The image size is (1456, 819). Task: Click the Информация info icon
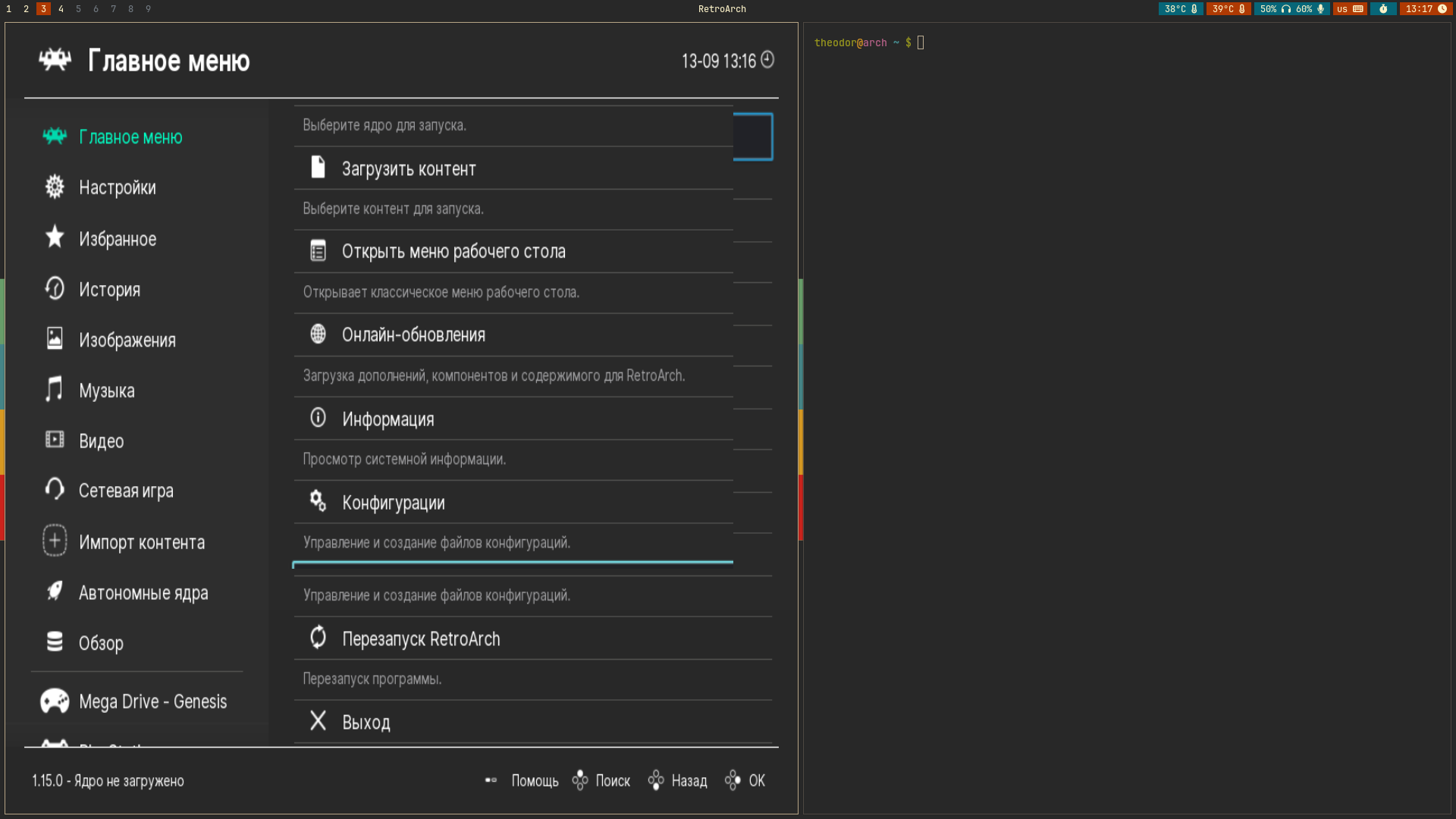(x=318, y=418)
